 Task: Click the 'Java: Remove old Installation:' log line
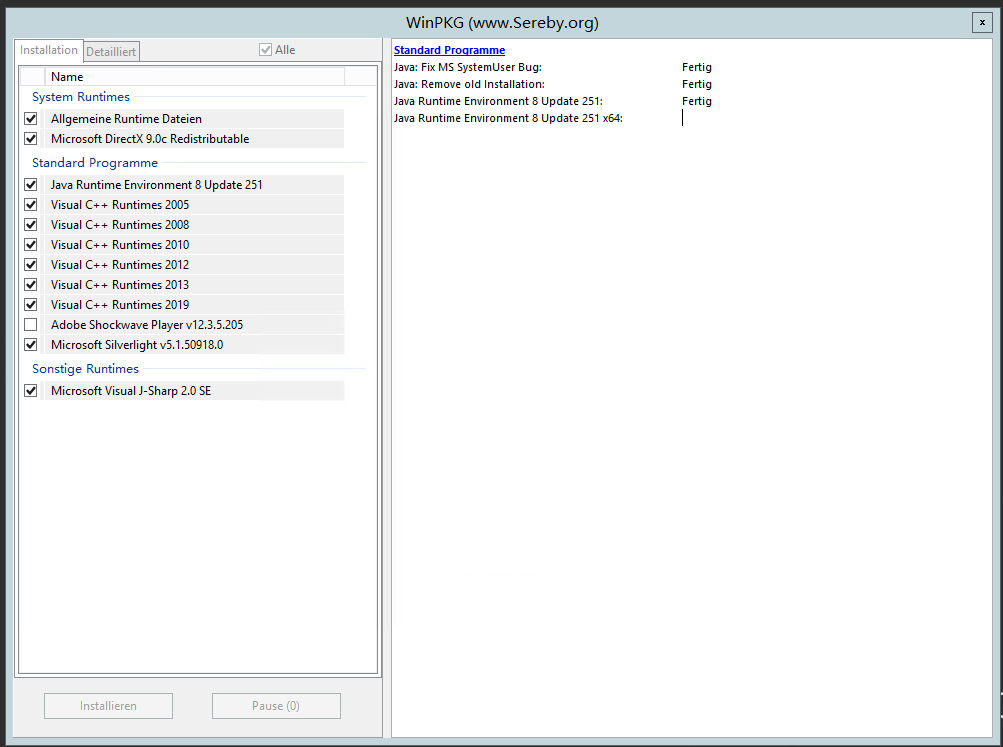469,84
